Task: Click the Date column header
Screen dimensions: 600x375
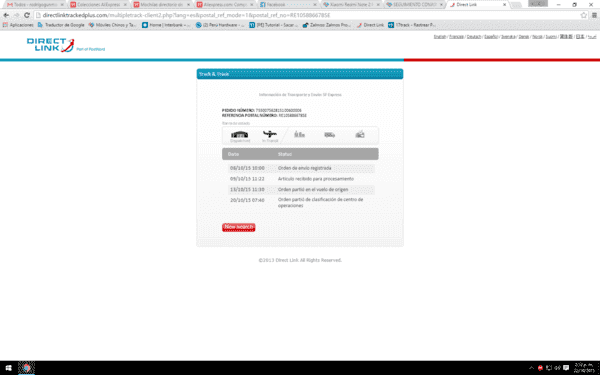Action: (233, 154)
